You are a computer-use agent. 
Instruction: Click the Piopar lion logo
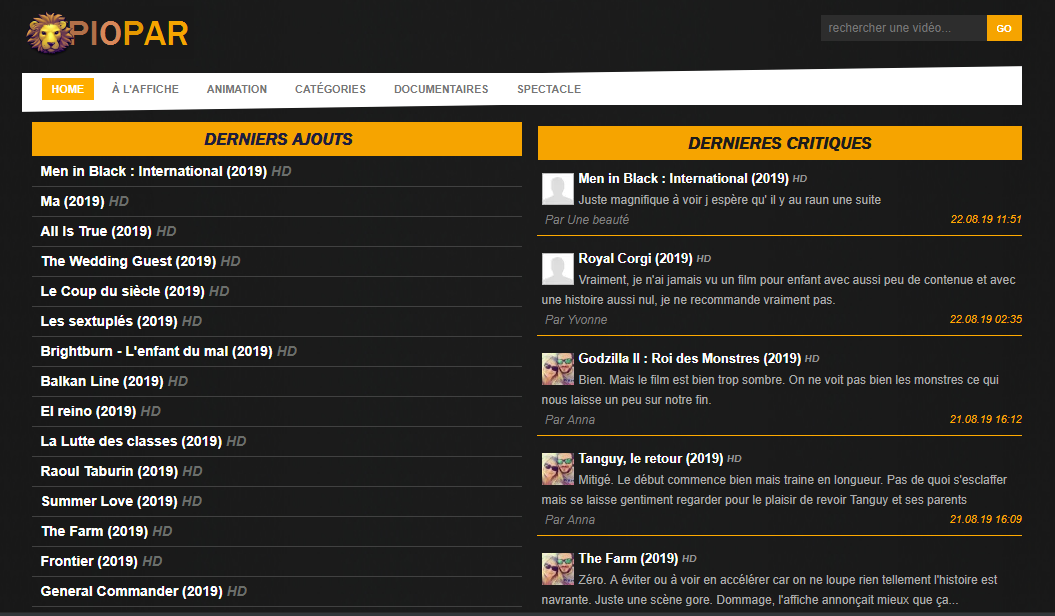(x=108, y=33)
